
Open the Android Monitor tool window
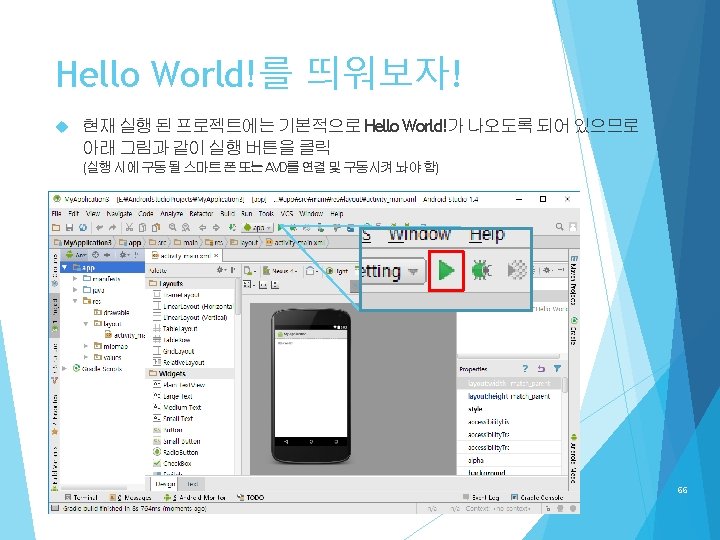click(x=196, y=497)
